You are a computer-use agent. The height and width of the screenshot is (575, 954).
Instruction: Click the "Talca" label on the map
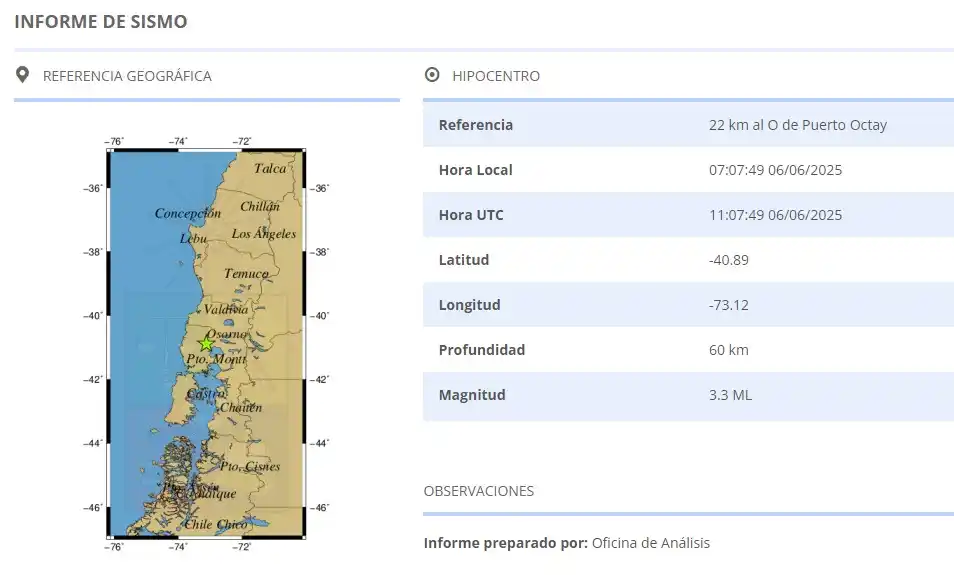click(x=270, y=169)
